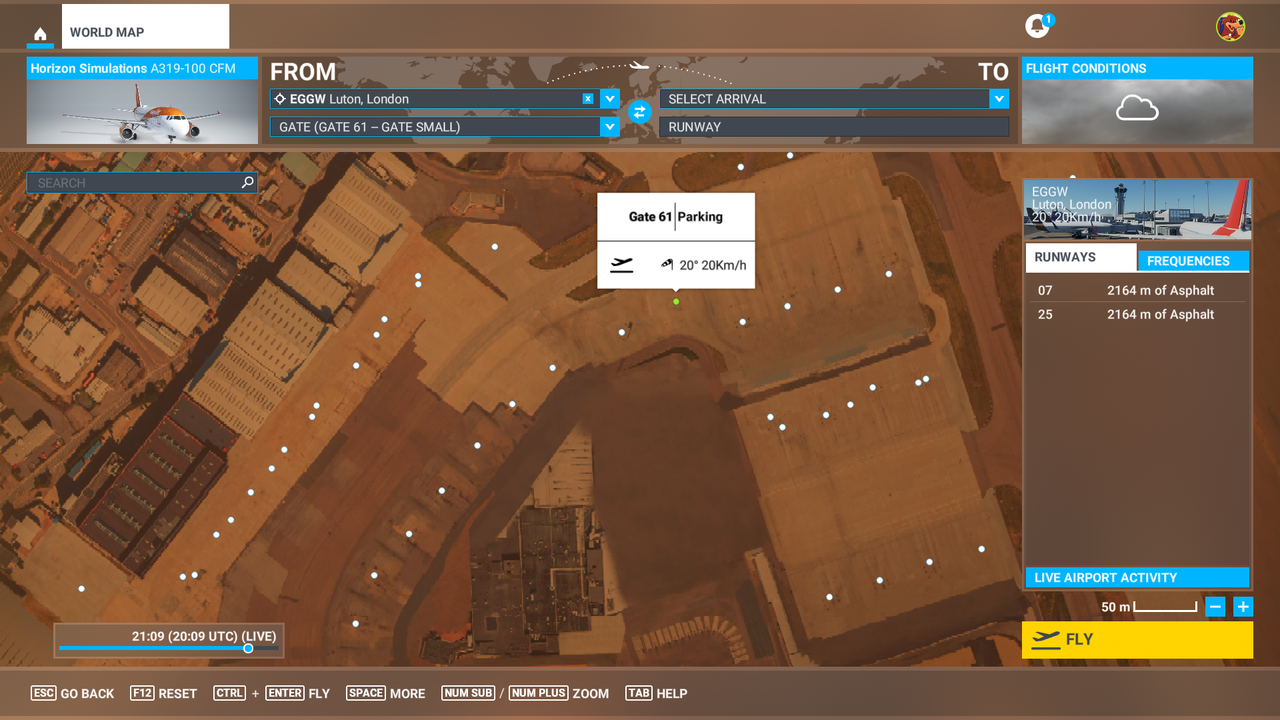Click the bottom bar Zoom label
The height and width of the screenshot is (720, 1280).
[x=591, y=693]
